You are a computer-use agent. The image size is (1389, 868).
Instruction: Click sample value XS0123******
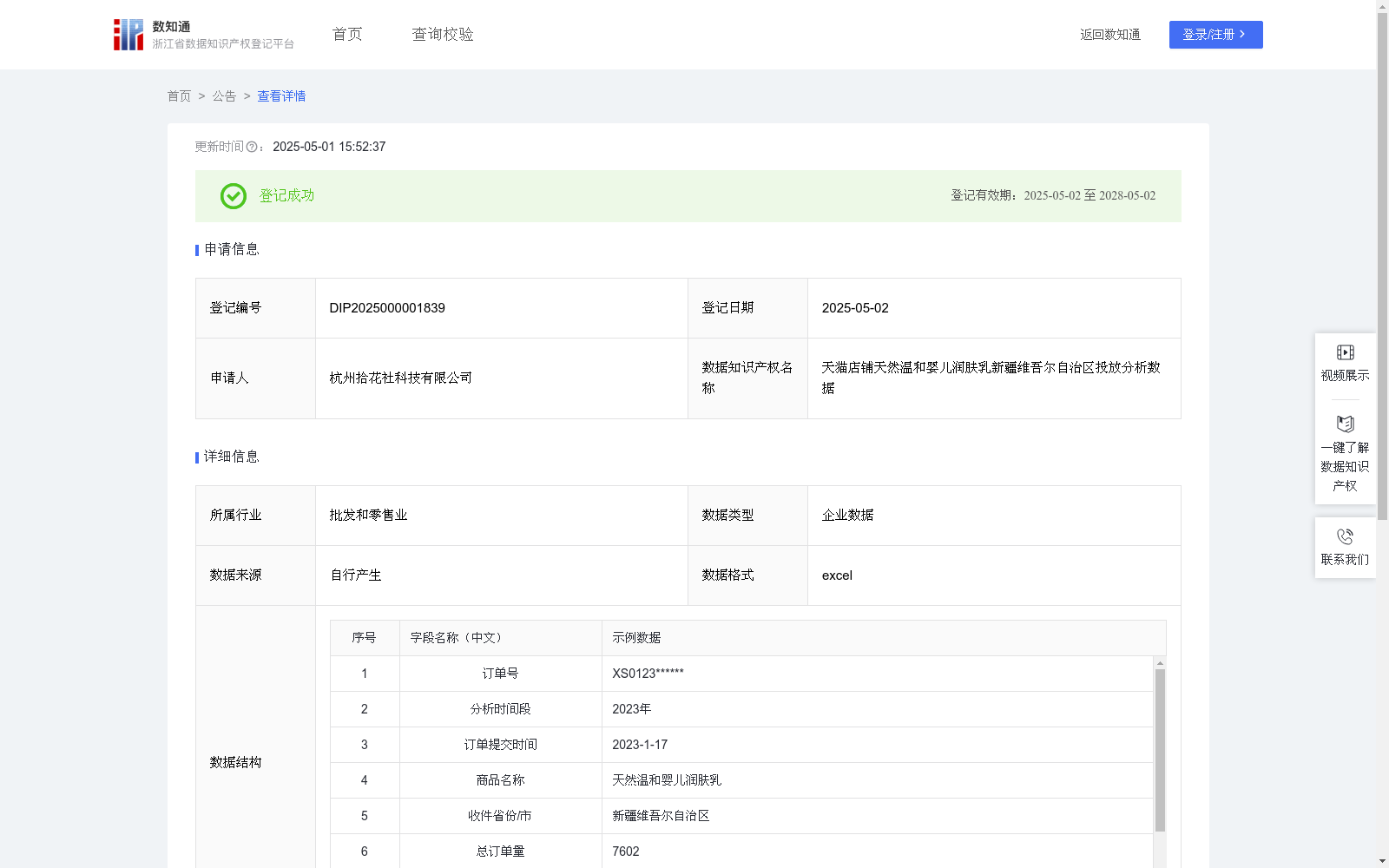[648, 674]
